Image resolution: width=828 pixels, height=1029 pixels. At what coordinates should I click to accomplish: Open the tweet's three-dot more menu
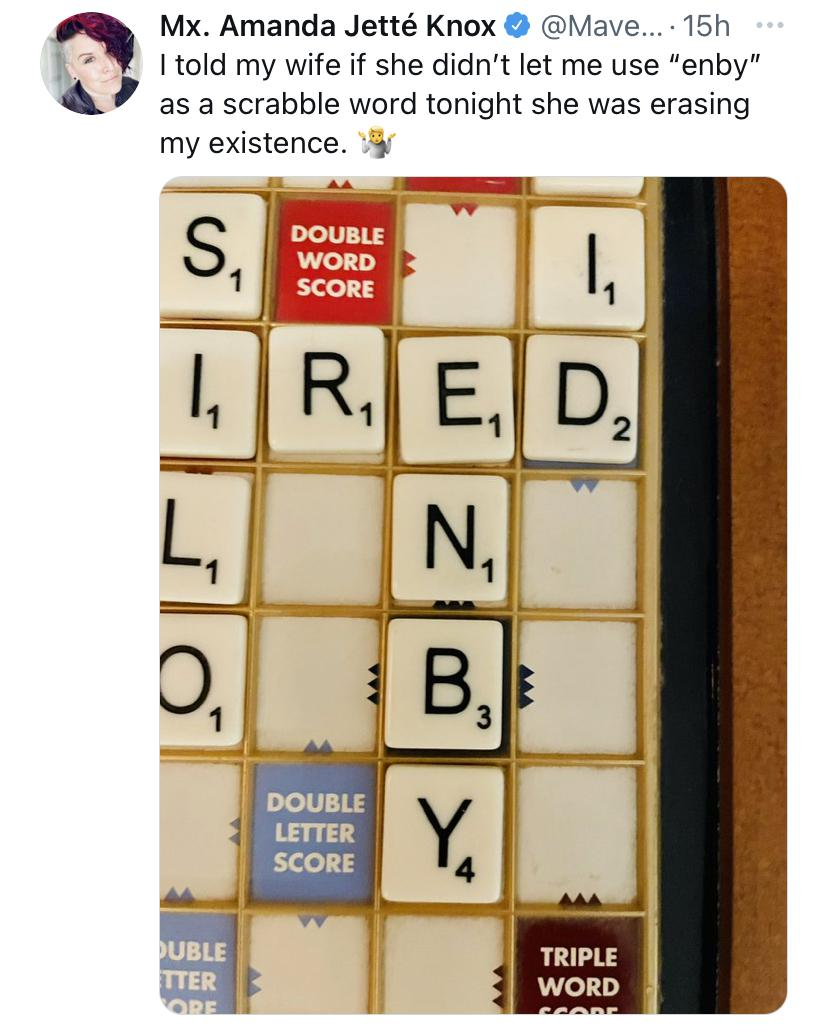click(770, 26)
